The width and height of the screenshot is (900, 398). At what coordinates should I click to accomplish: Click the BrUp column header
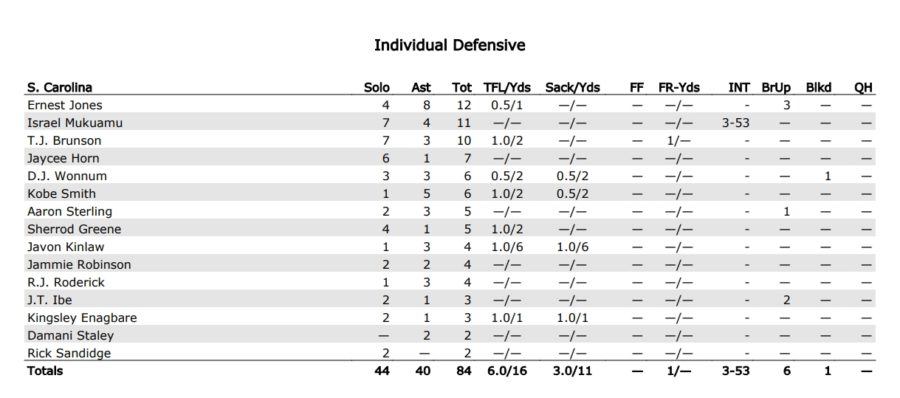pyautogui.click(x=776, y=88)
